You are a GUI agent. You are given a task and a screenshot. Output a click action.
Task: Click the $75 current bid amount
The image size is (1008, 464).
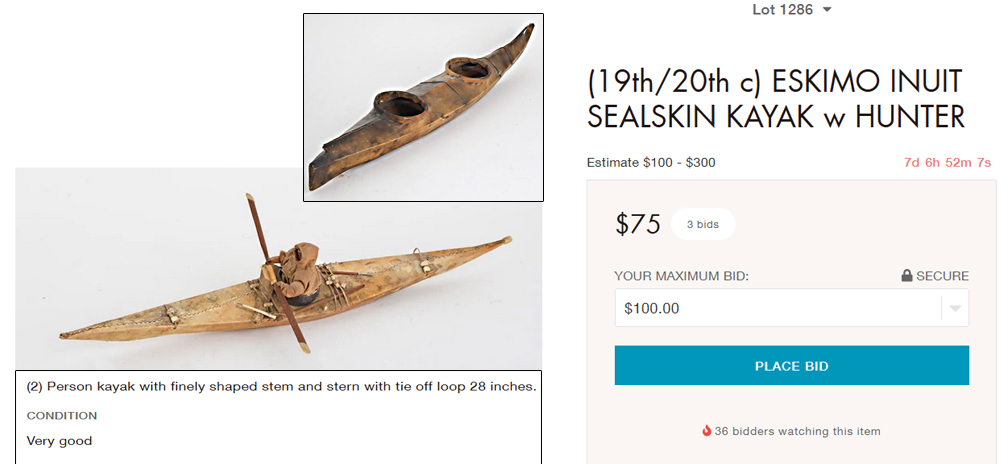tap(638, 225)
